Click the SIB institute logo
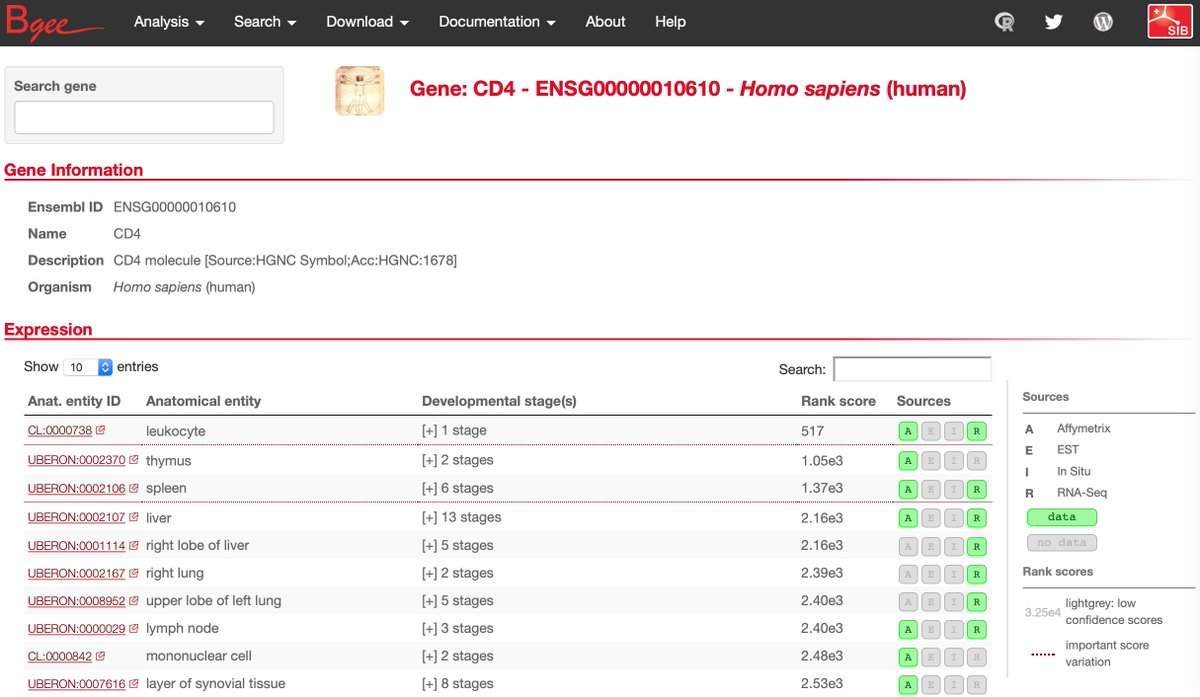1200x697 pixels. 1168,22
